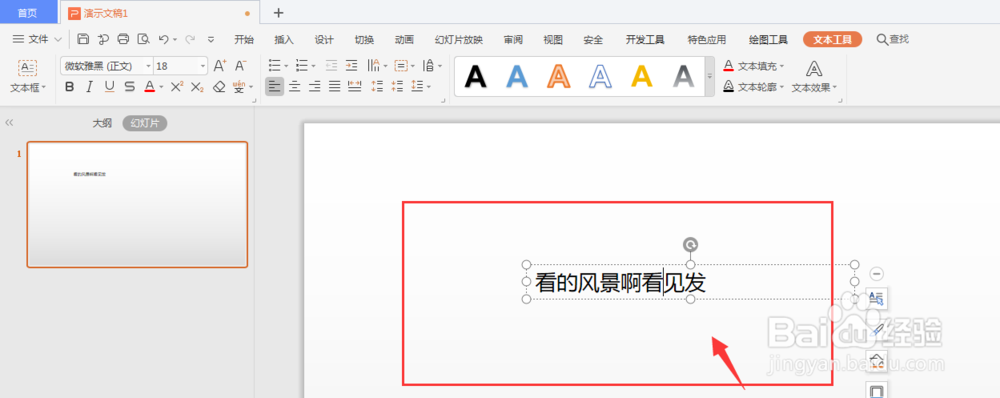Toggle Italic formatting
The height and width of the screenshot is (398, 1000).
(x=89, y=87)
